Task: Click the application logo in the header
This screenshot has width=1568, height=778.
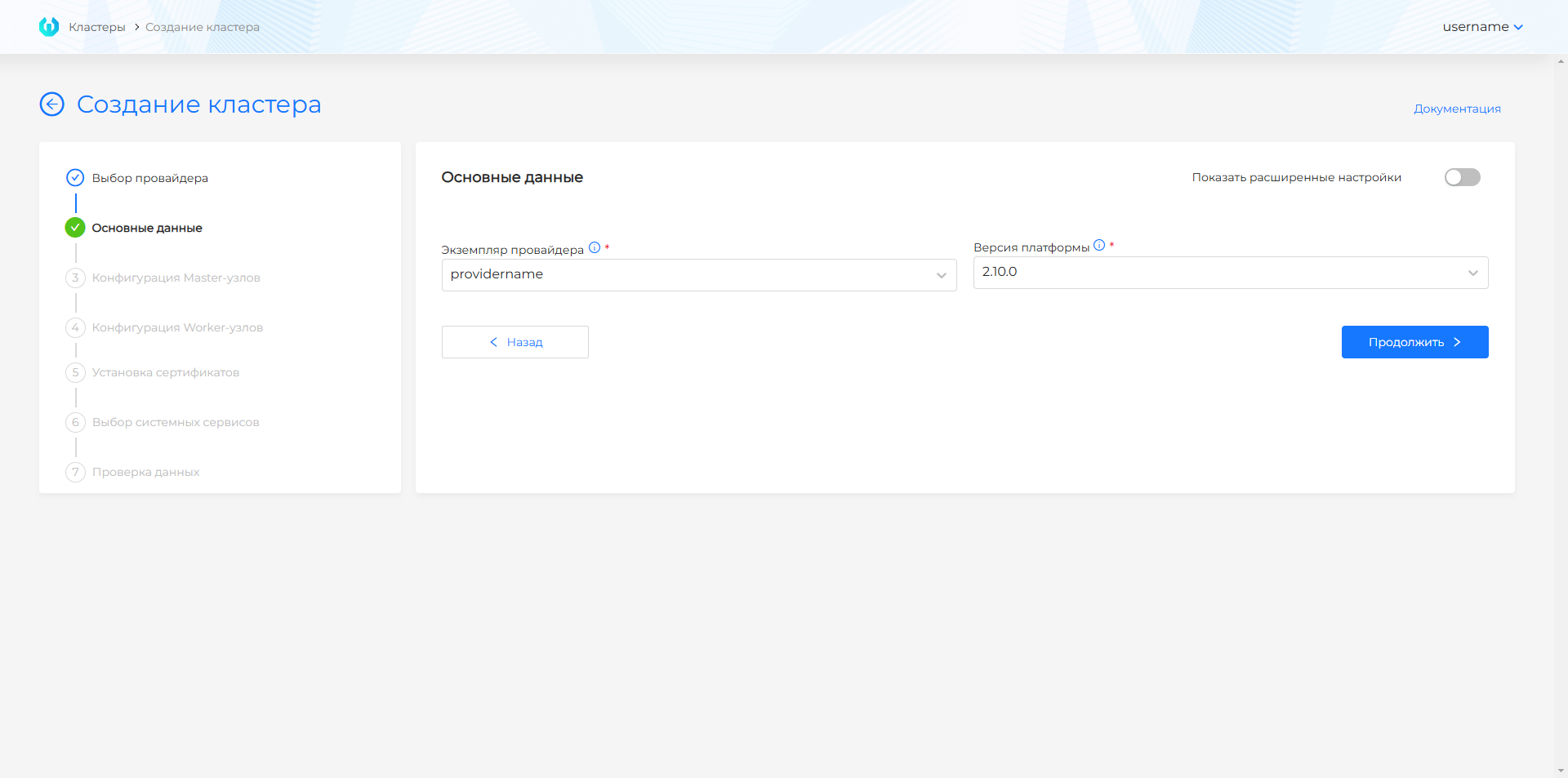Action: coord(49,26)
